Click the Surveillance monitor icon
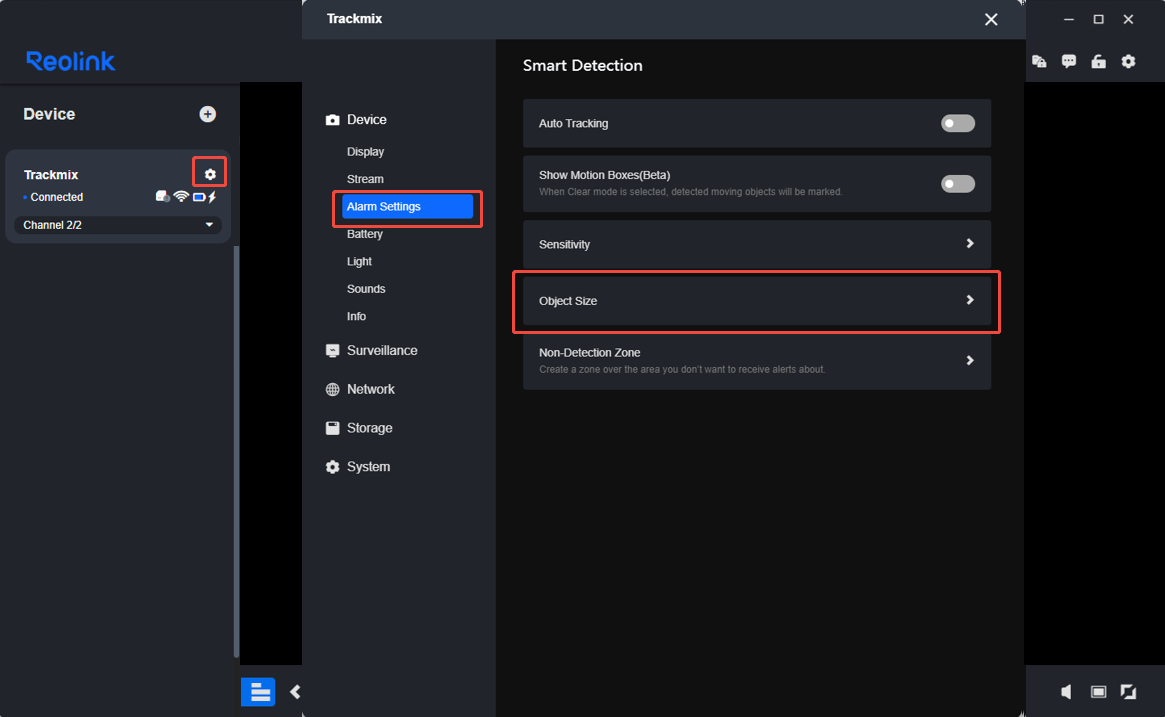Screen dimensions: 1165x717 pos(332,351)
